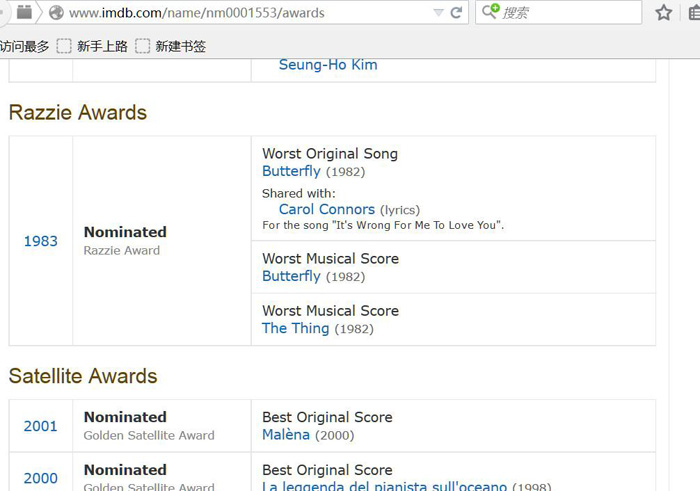Open the 新建书签 bookmark item
This screenshot has width=700, height=491.
click(x=181, y=46)
